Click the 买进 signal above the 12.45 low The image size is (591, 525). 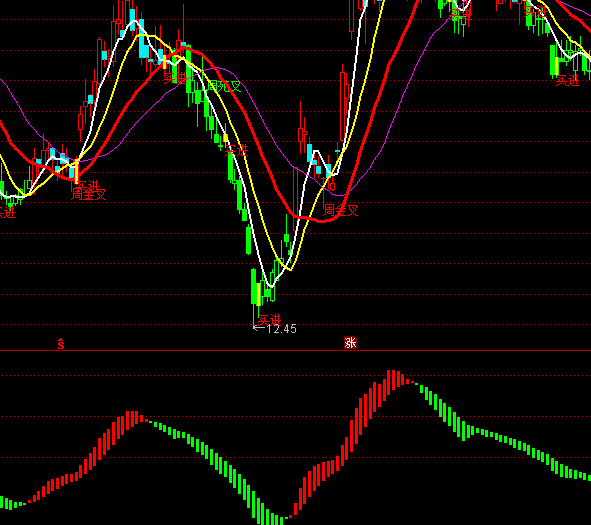(270, 320)
